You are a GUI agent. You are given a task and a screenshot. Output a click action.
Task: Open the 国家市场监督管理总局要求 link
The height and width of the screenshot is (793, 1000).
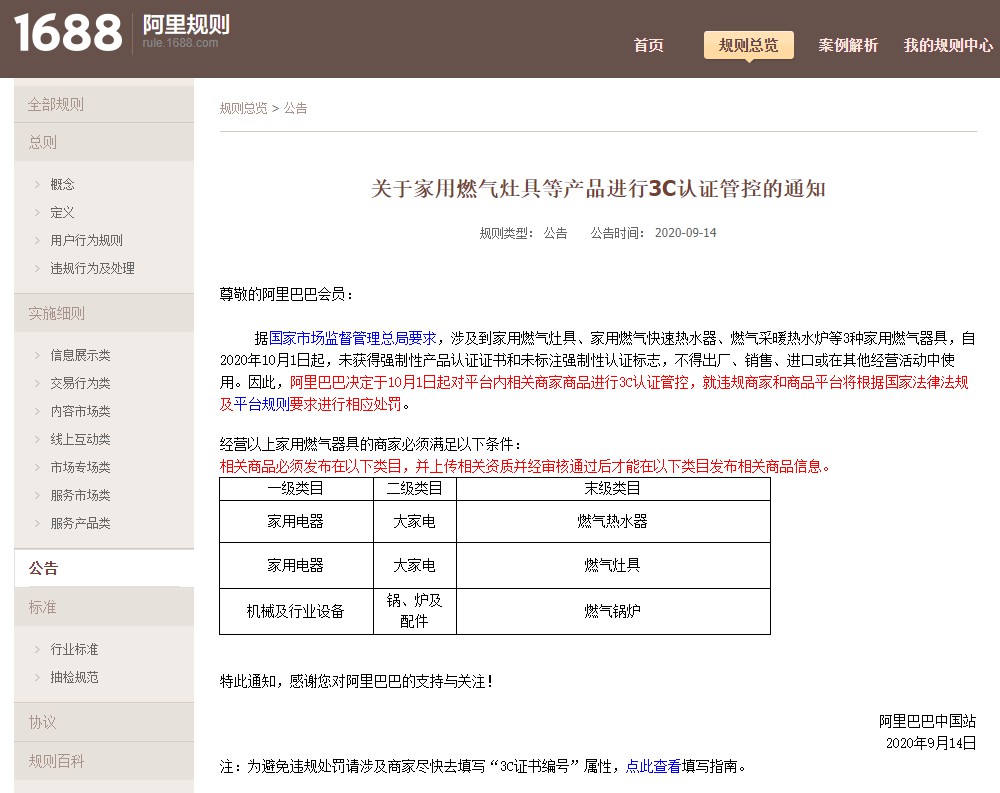click(353, 338)
